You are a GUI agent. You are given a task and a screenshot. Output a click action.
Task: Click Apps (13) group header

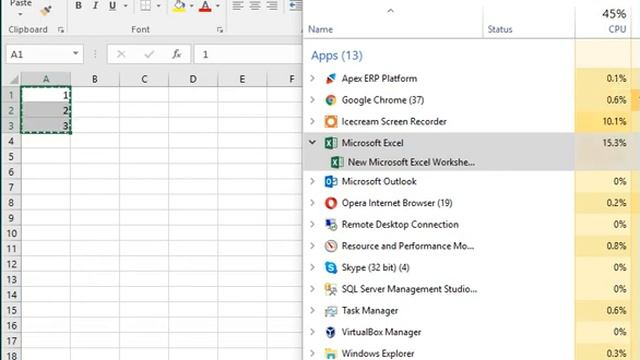click(x=337, y=55)
